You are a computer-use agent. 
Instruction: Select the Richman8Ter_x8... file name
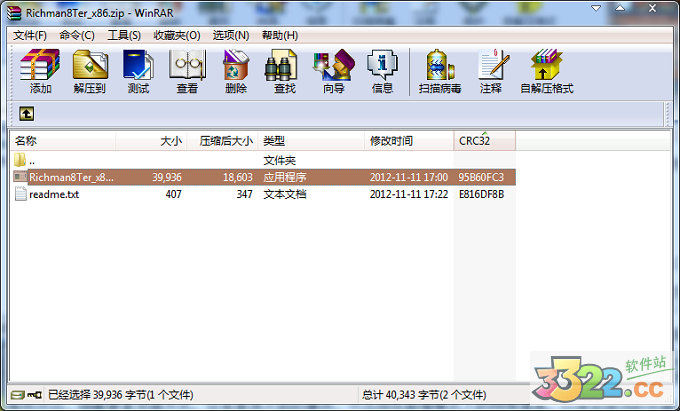(x=71, y=177)
